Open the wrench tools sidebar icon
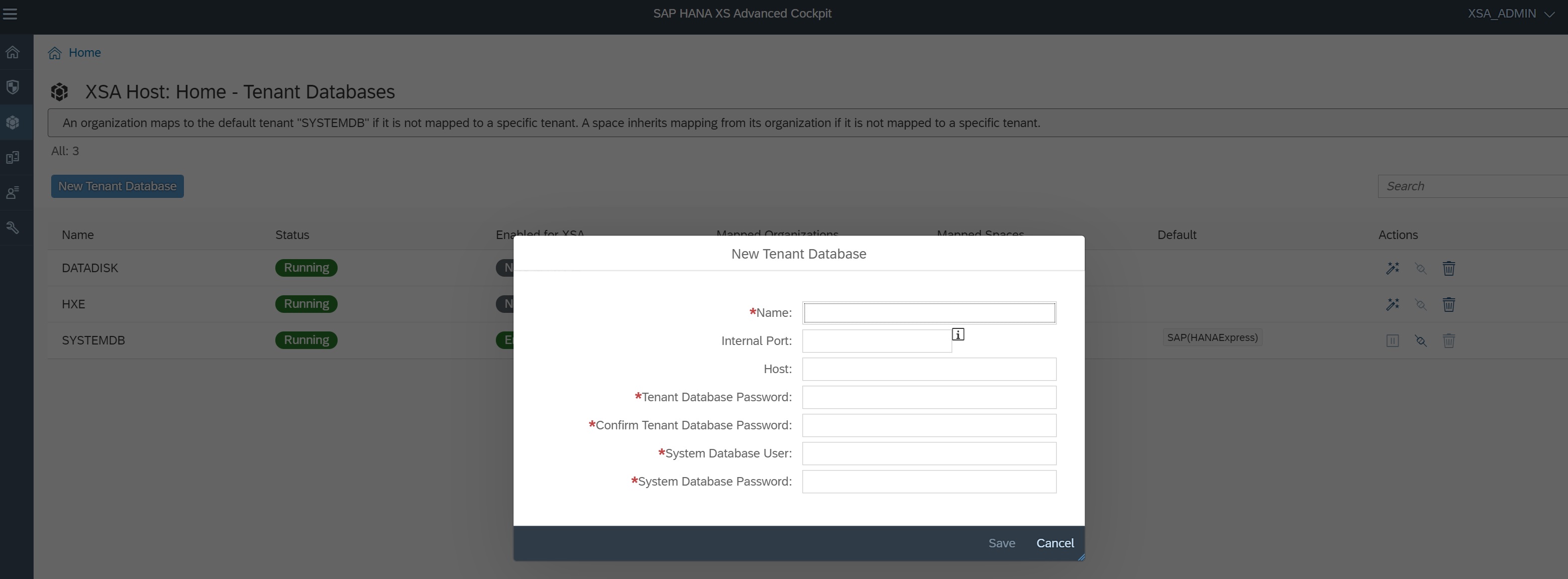 [x=13, y=228]
